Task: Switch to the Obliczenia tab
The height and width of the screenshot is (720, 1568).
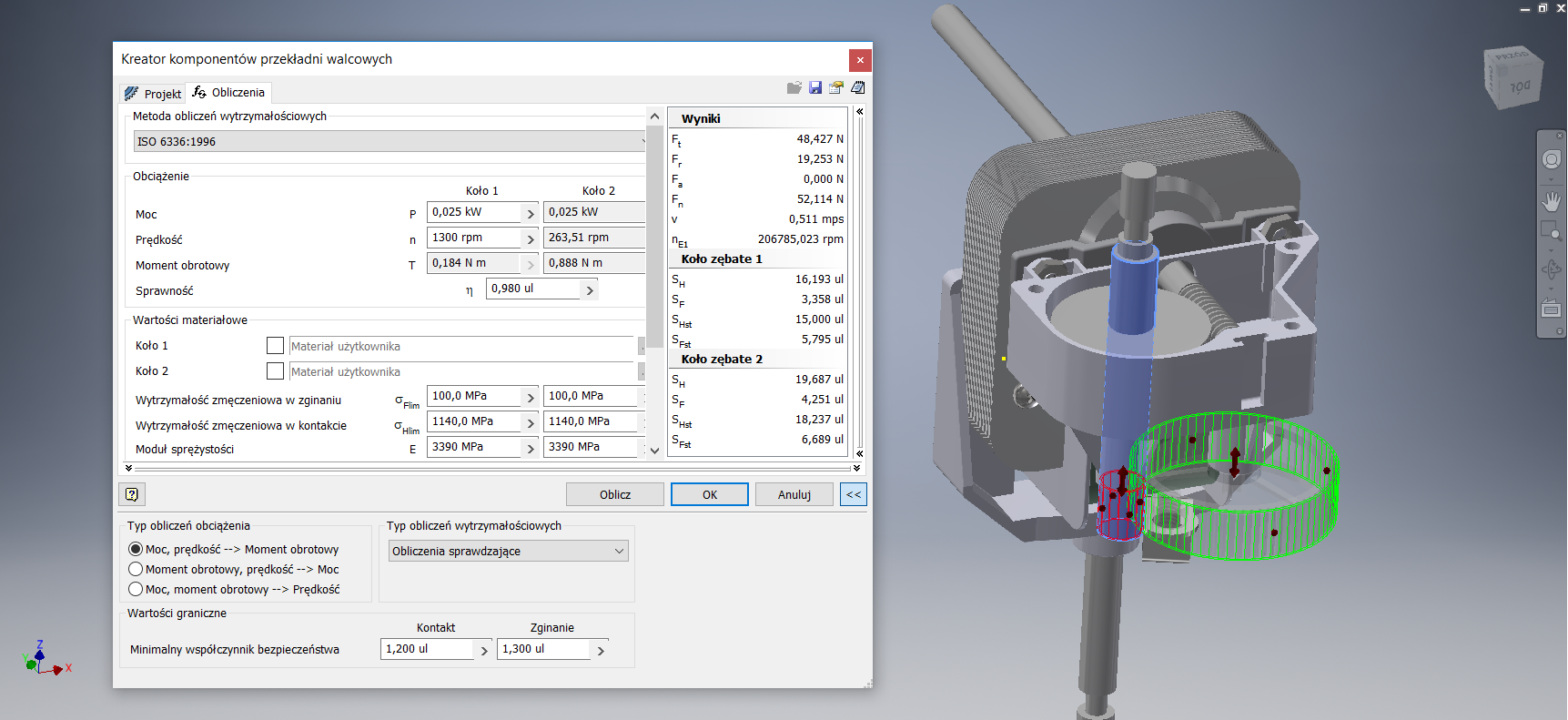Action: click(x=228, y=92)
